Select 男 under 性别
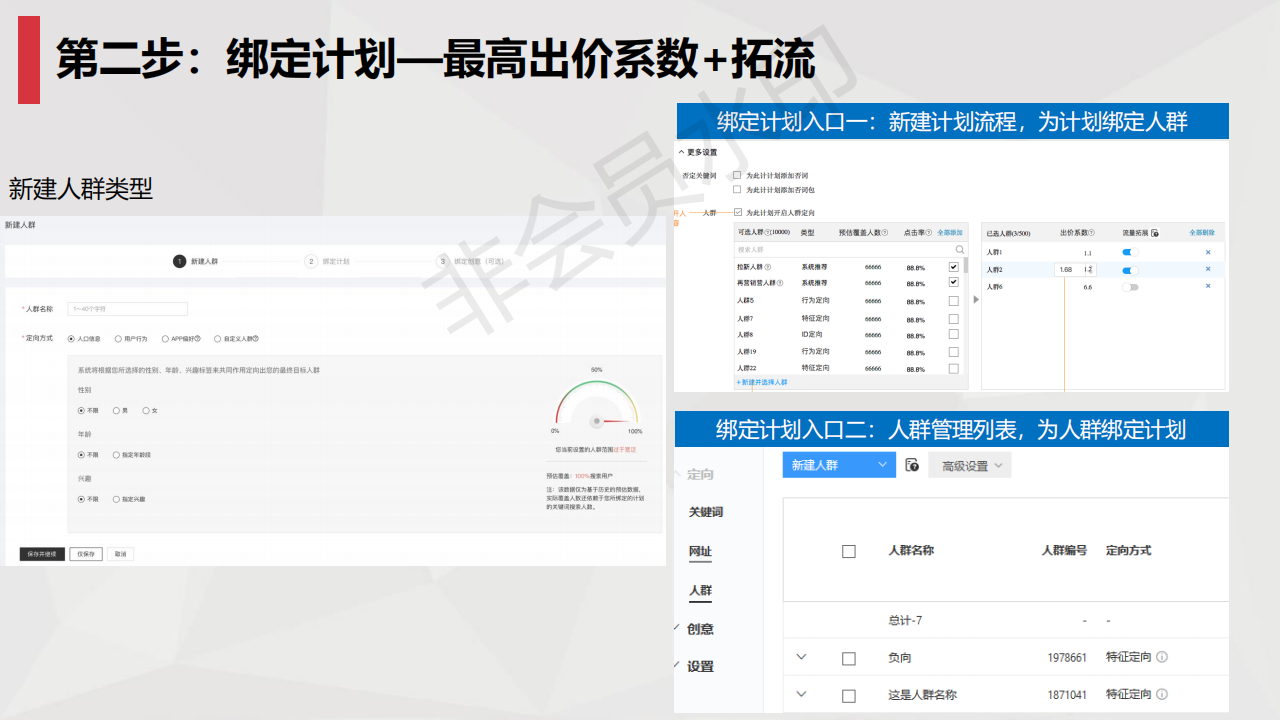 [116, 410]
